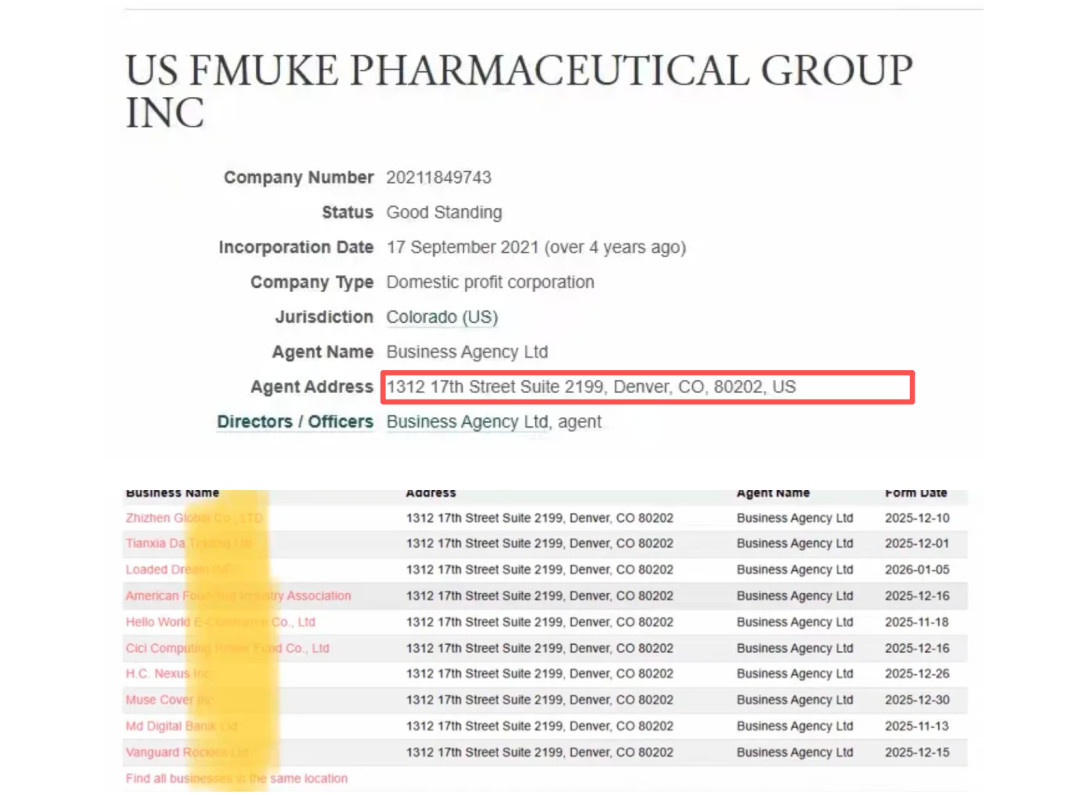The image size is (1080, 795).
Task: Click the Directors / Officers link
Action: point(295,422)
